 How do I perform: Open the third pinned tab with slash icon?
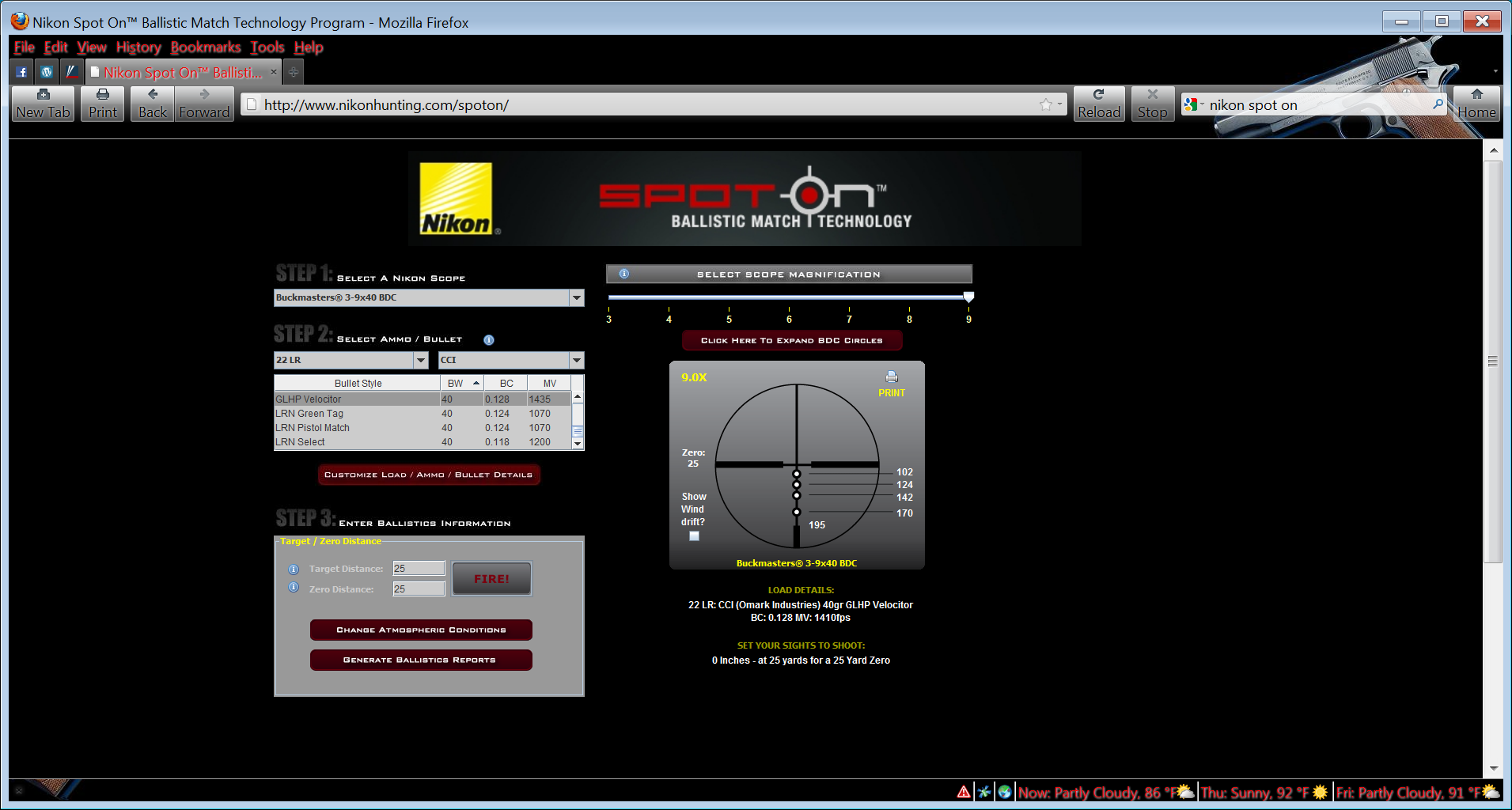[71, 72]
